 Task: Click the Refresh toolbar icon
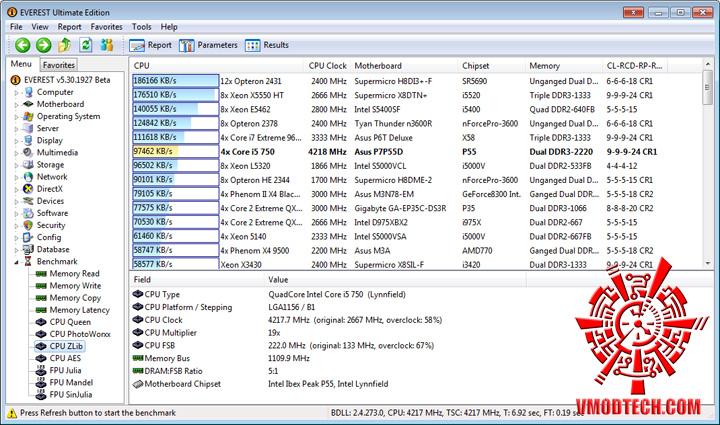click(x=85, y=45)
